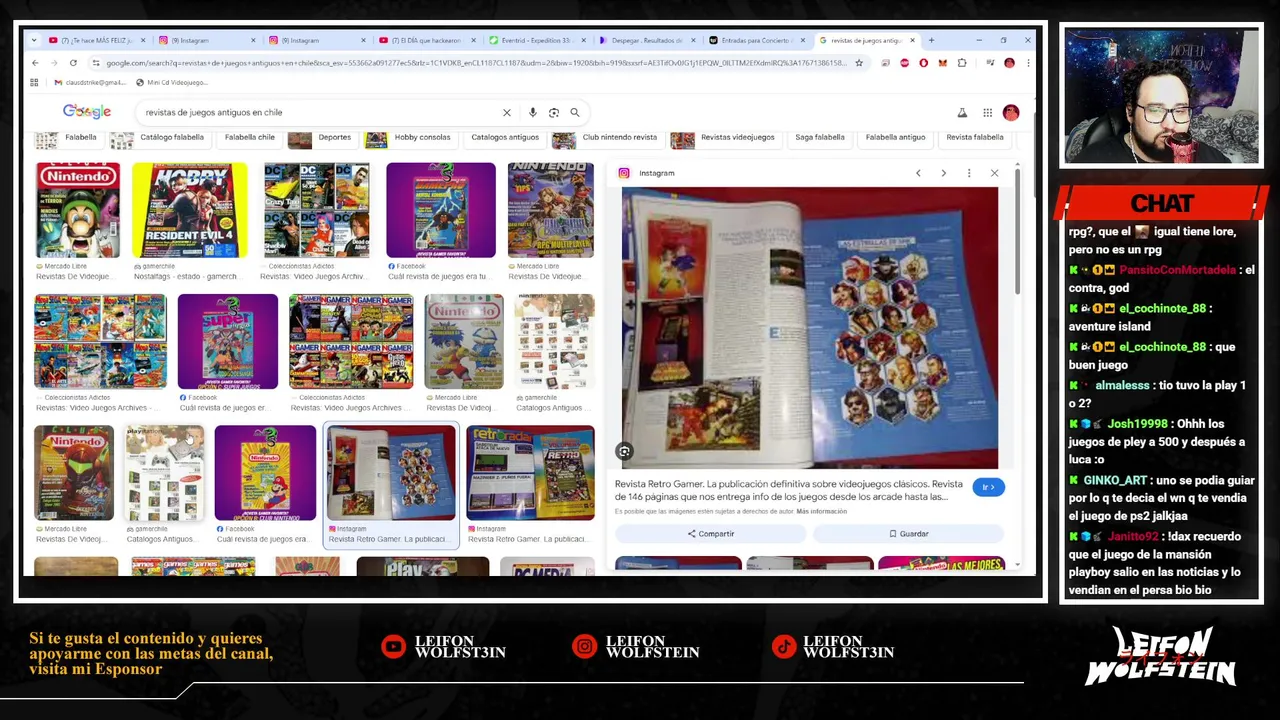Open the large Instagram magazine preview image
This screenshot has width=1280, height=720.
pos(810,328)
